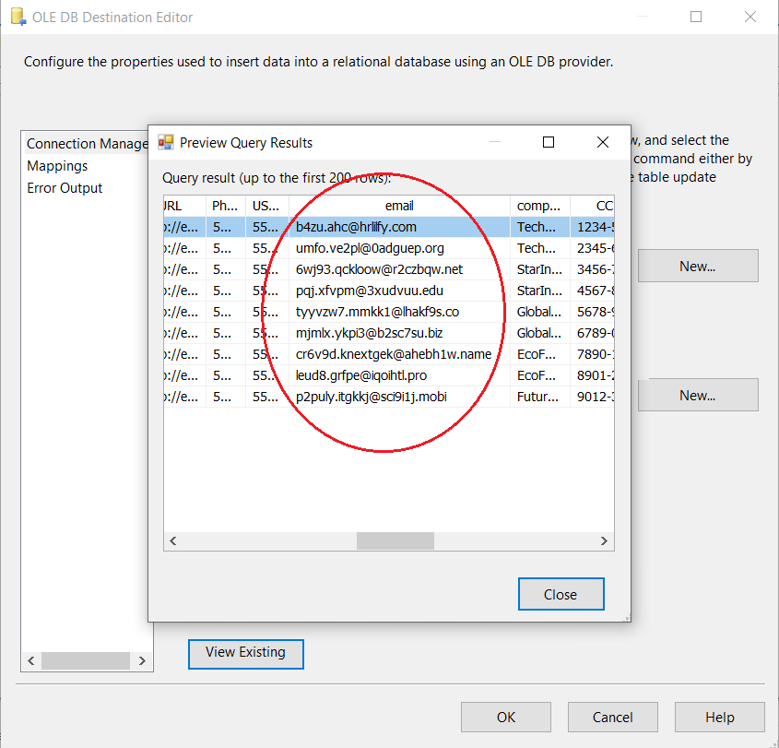The width and height of the screenshot is (779, 748).
Task: Close the Preview Query Results window
Action: (602, 142)
